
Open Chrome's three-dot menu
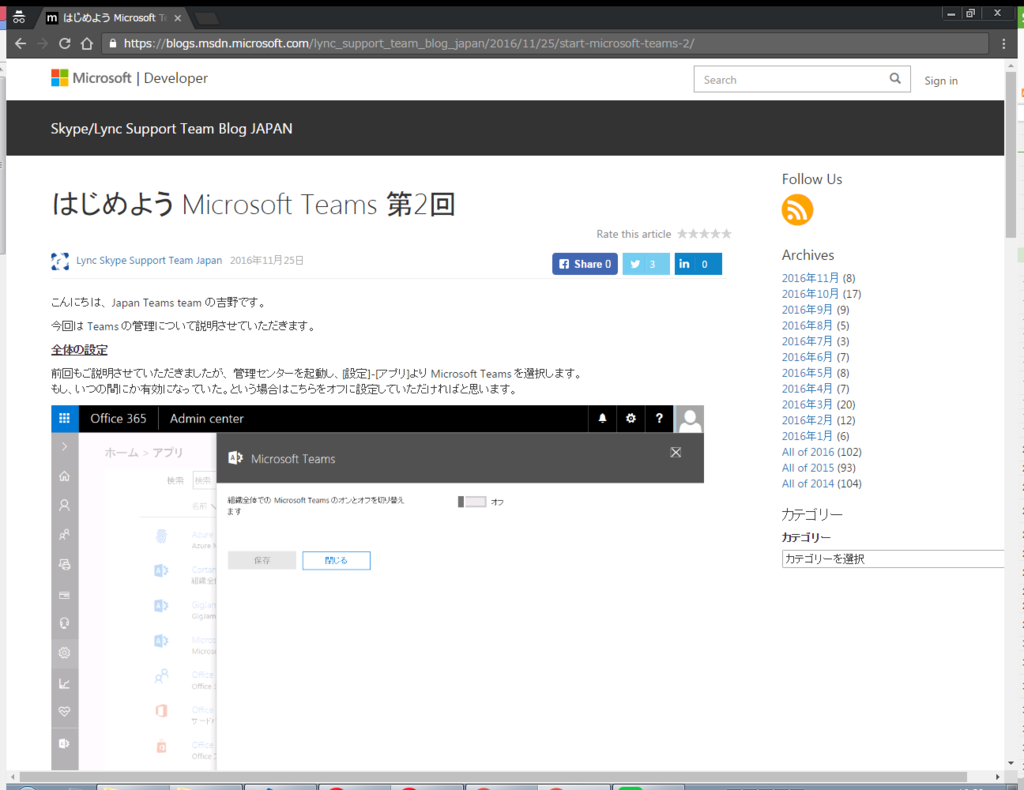1004,44
